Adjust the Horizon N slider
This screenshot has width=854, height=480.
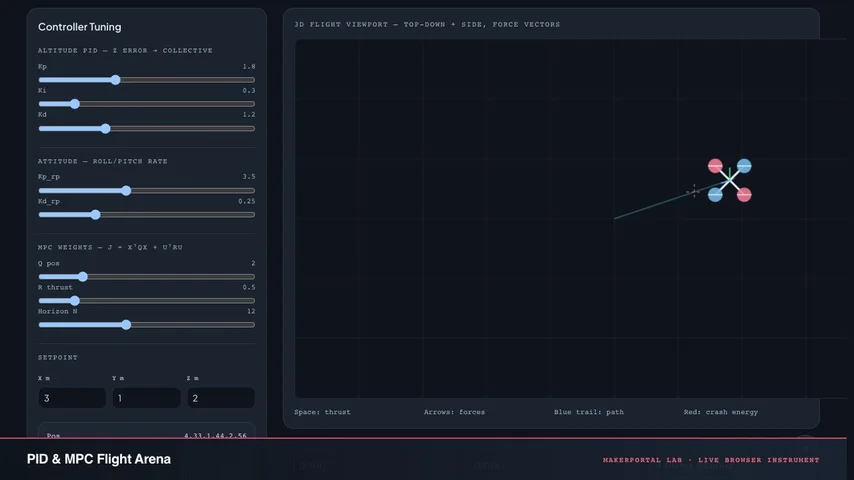(x=147, y=325)
